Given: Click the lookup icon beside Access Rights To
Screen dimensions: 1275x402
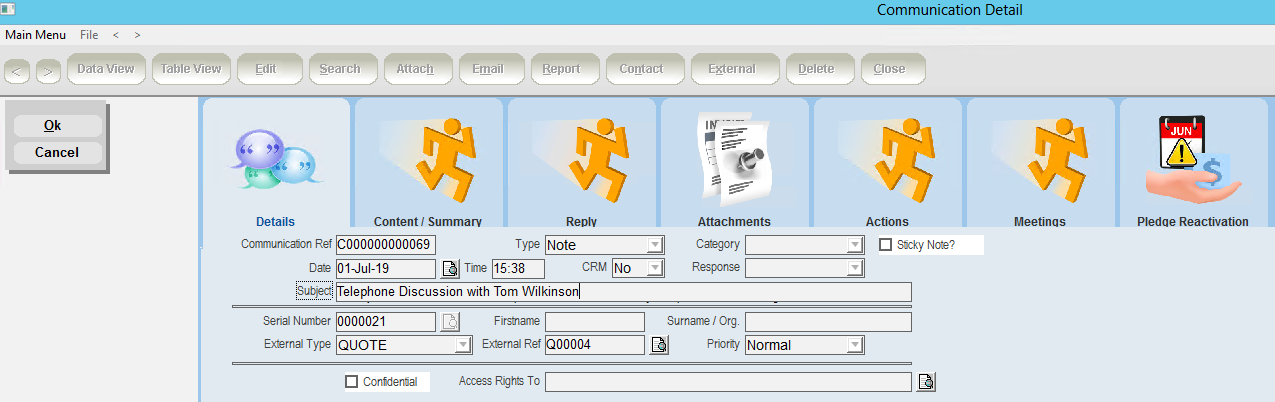Looking at the screenshot, I should point(926,382).
